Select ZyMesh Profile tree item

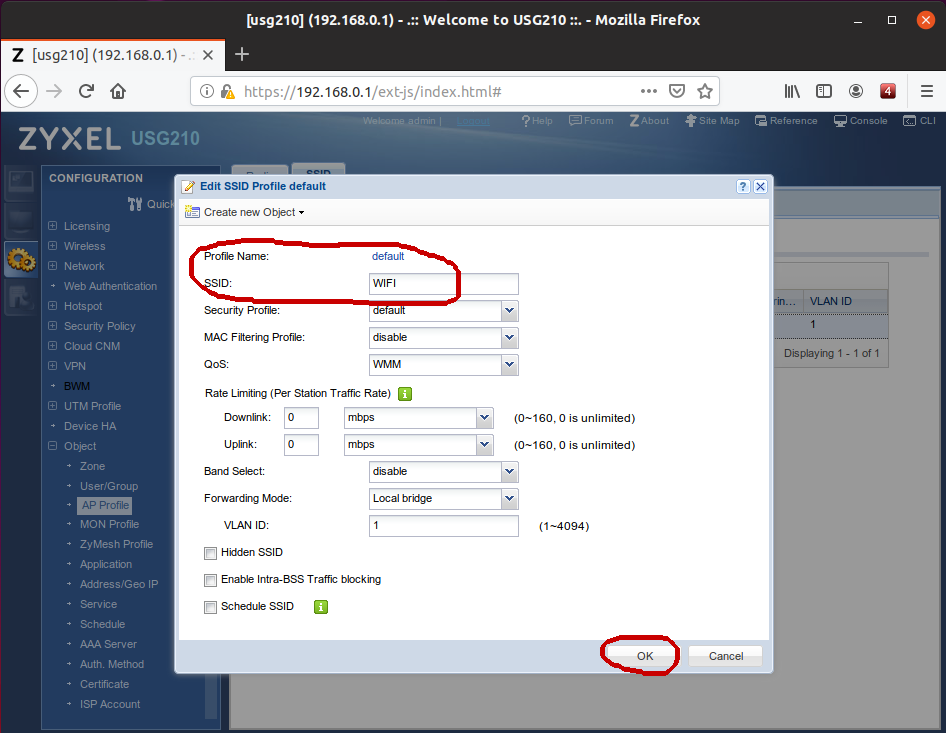tap(116, 544)
